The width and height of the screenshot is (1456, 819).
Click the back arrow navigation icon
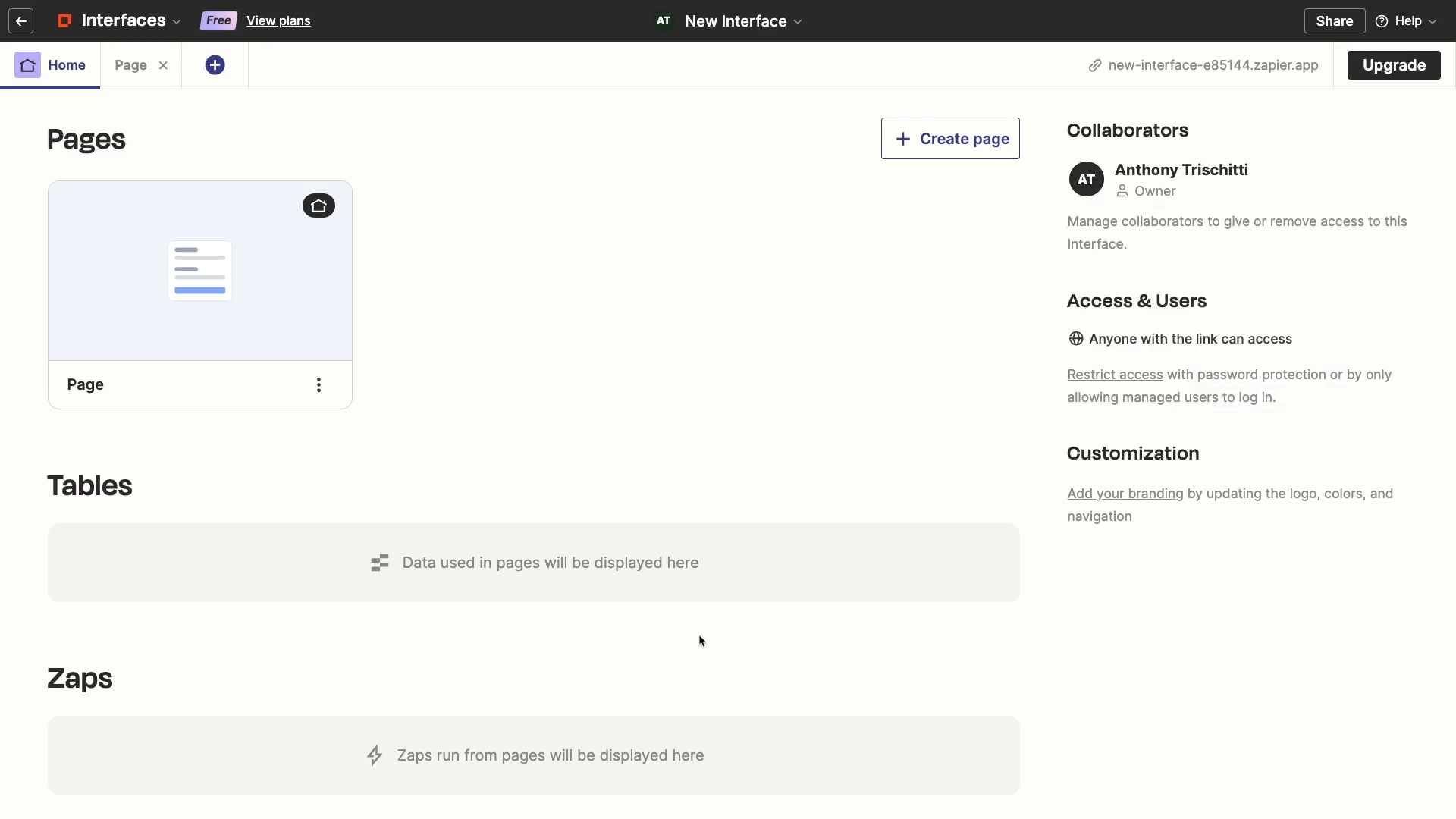(20, 20)
